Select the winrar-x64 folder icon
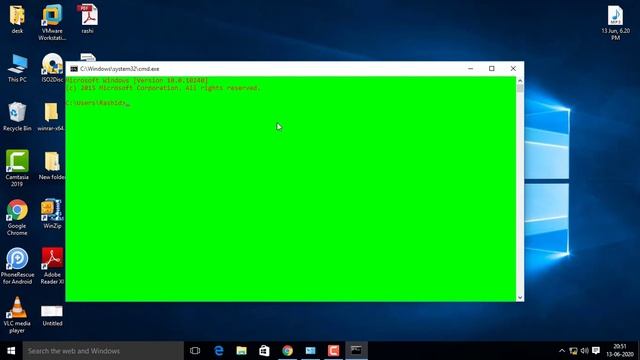This screenshot has width=640, height=360. tap(51, 116)
